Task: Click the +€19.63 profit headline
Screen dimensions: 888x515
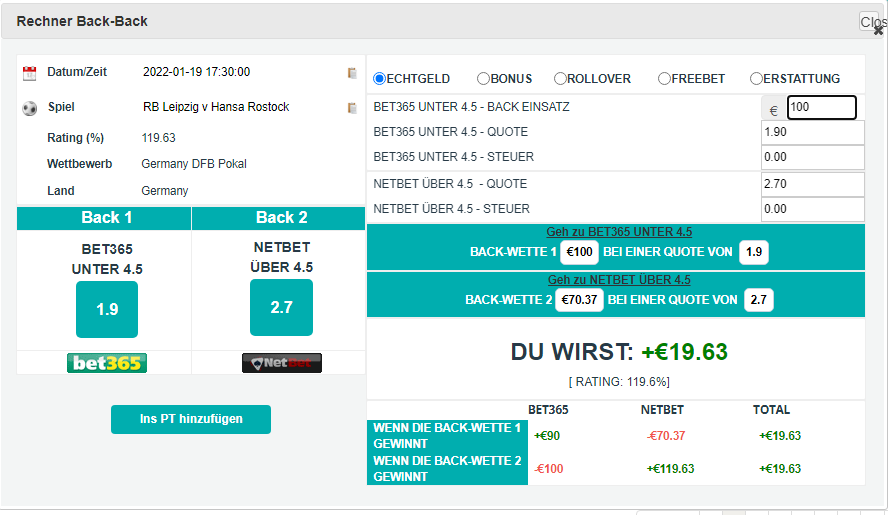Action: point(684,352)
